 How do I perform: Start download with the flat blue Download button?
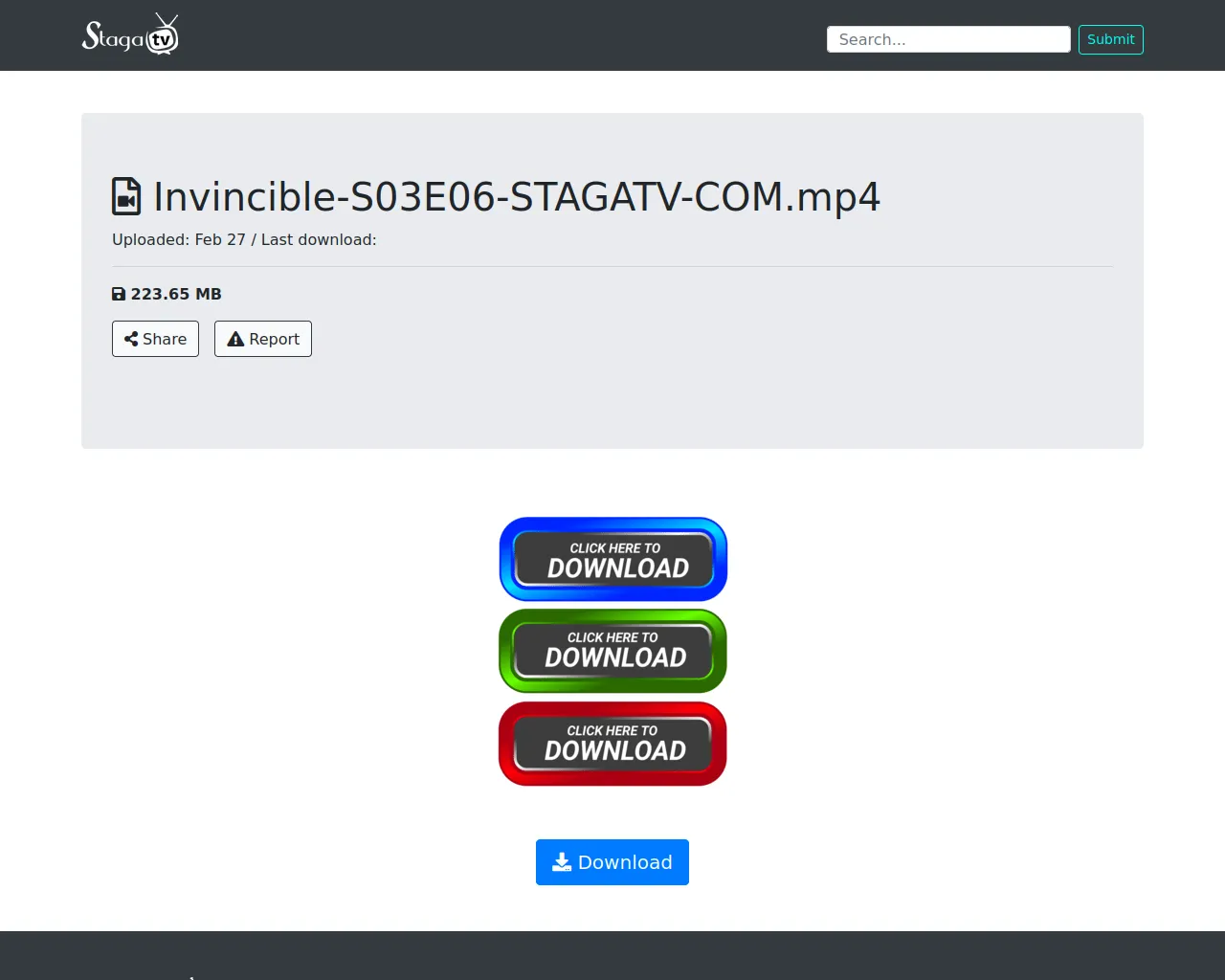point(612,862)
